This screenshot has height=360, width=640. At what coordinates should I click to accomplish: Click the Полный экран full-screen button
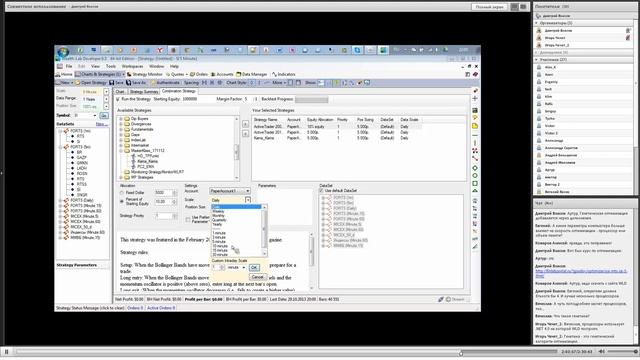coord(489,7)
